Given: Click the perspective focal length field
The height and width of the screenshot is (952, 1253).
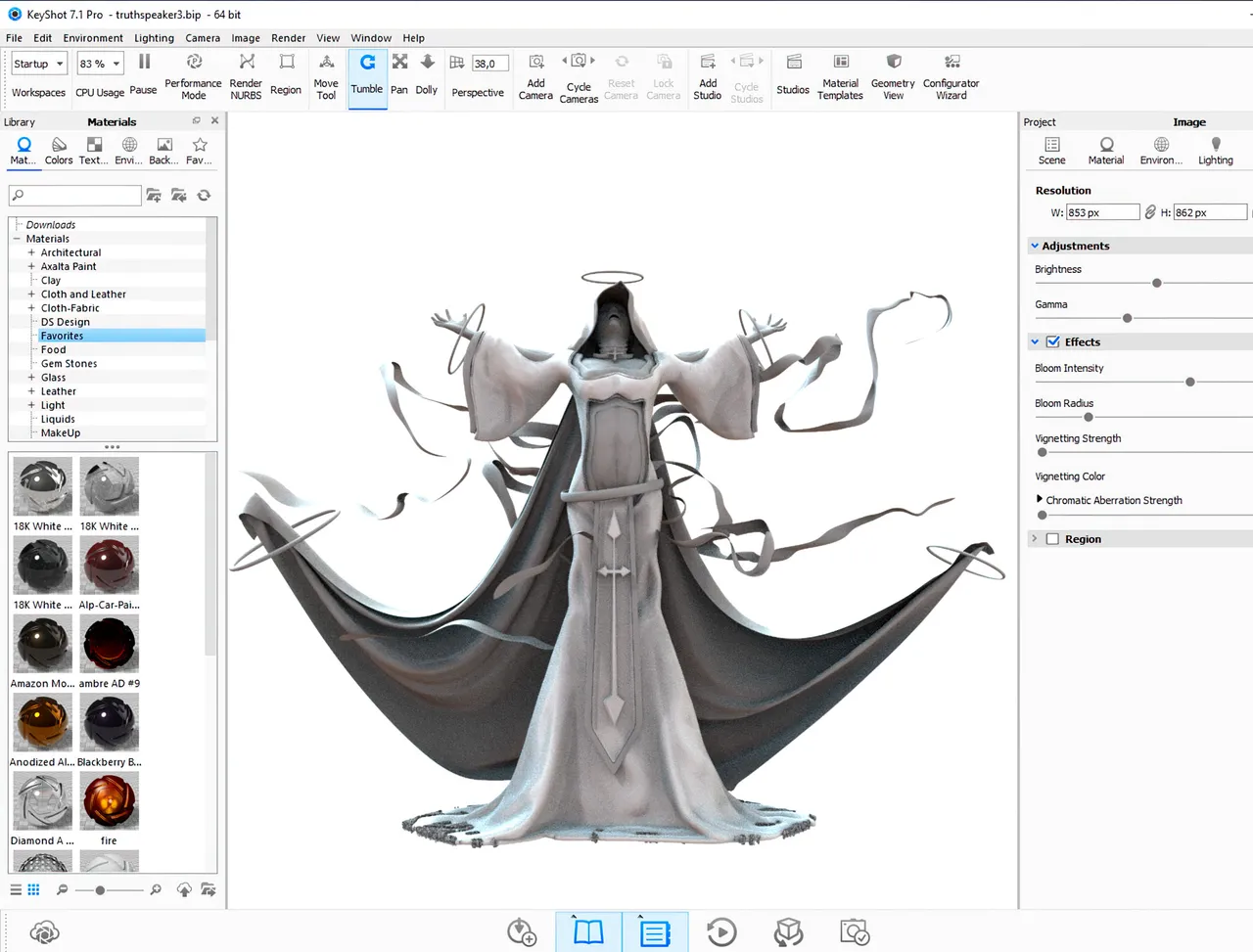Looking at the screenshot, I should coord(490,64).
